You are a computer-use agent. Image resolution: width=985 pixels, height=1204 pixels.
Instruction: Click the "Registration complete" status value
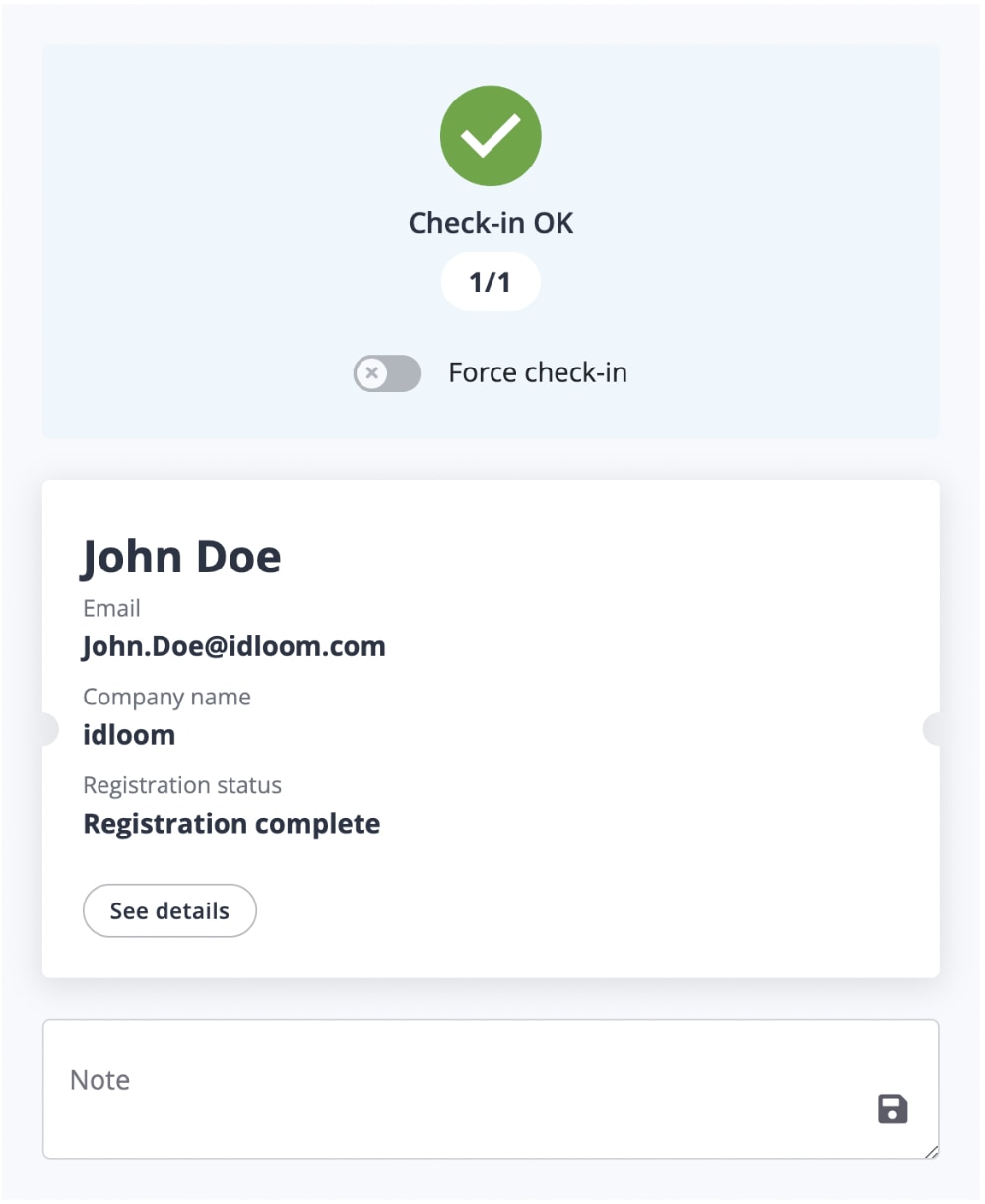click(x=231, y=824)
